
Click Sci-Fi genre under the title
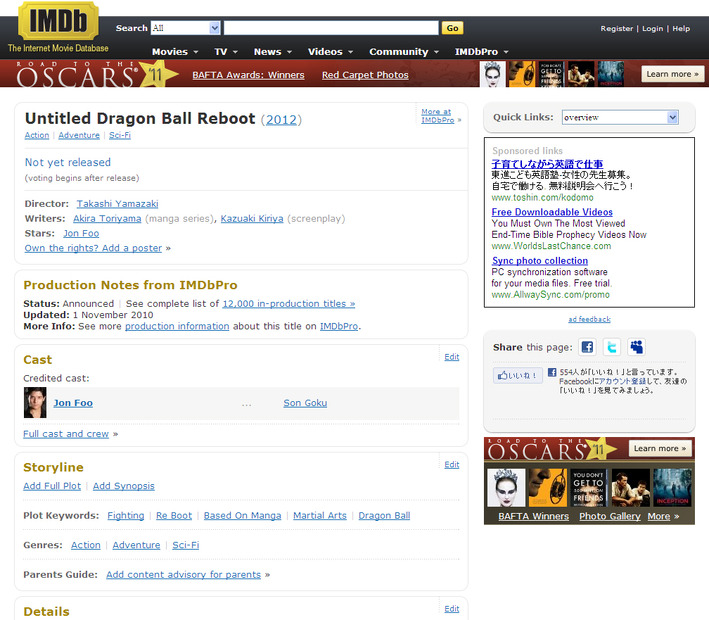coord(120,135)
